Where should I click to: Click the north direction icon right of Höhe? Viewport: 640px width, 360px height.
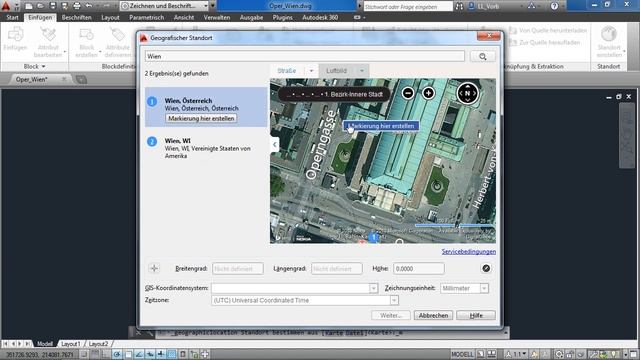486,268
